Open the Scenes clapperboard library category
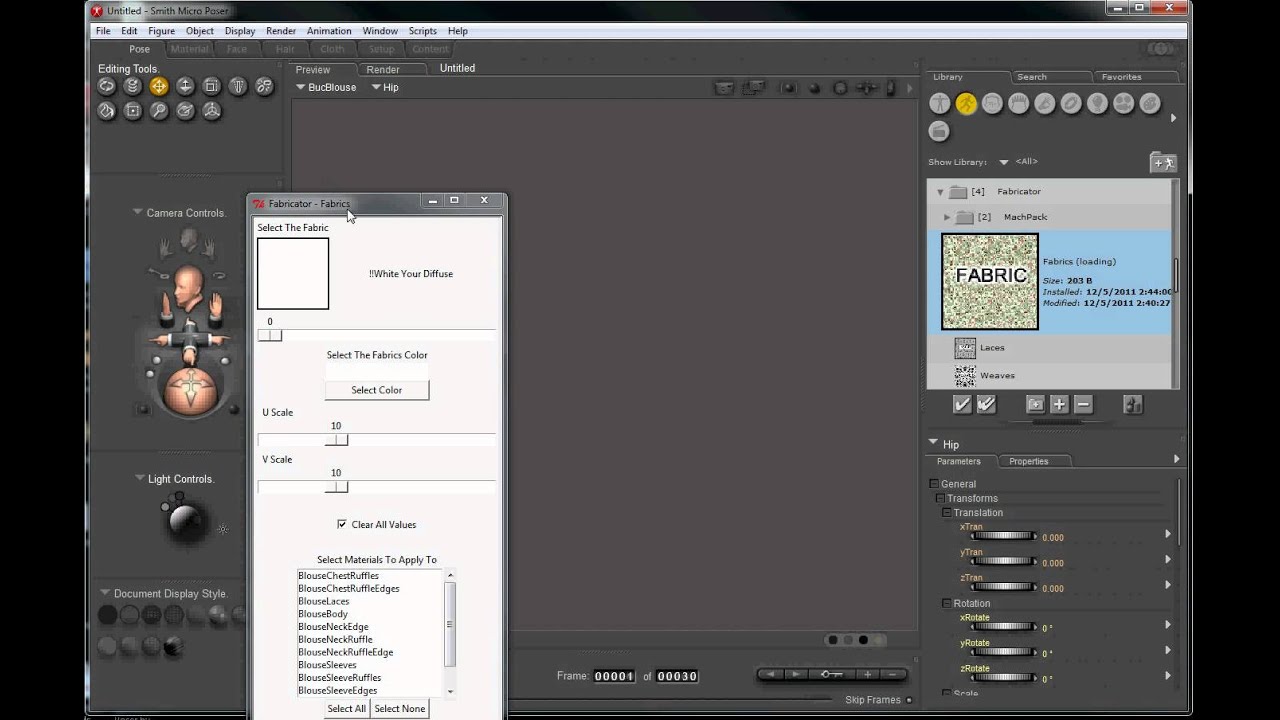Image resolution: width=1280 pixels, height=720 pixels. point(938,130)
